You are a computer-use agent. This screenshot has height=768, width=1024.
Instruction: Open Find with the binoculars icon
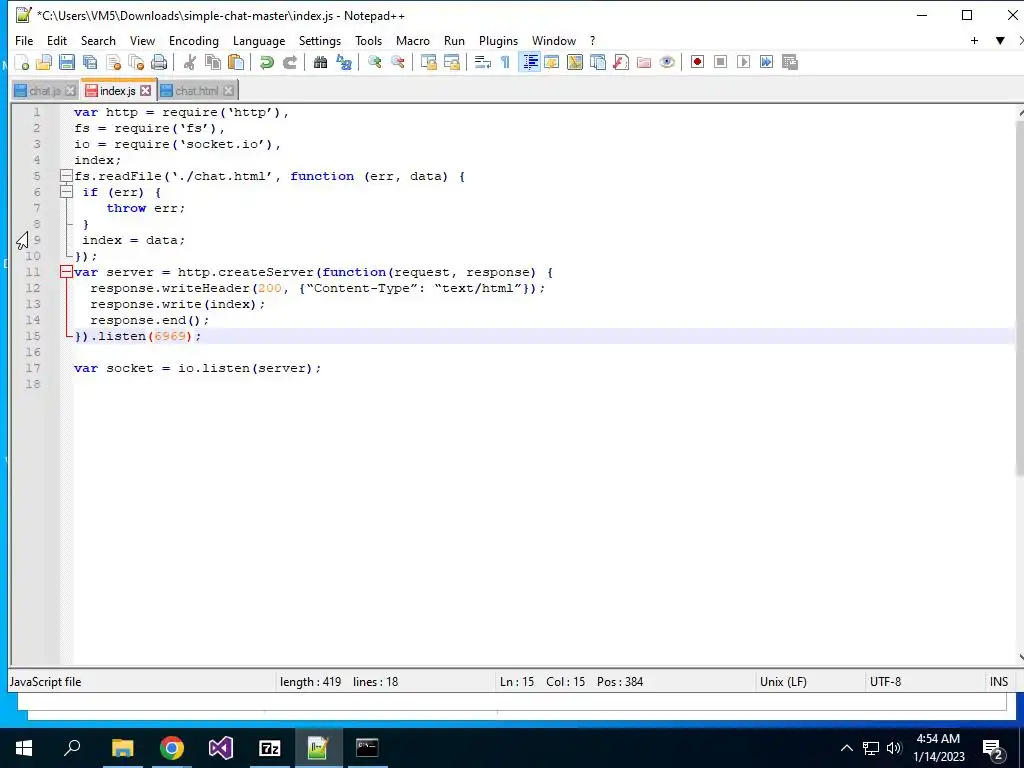pyautogui.click(x=320, y=62)
